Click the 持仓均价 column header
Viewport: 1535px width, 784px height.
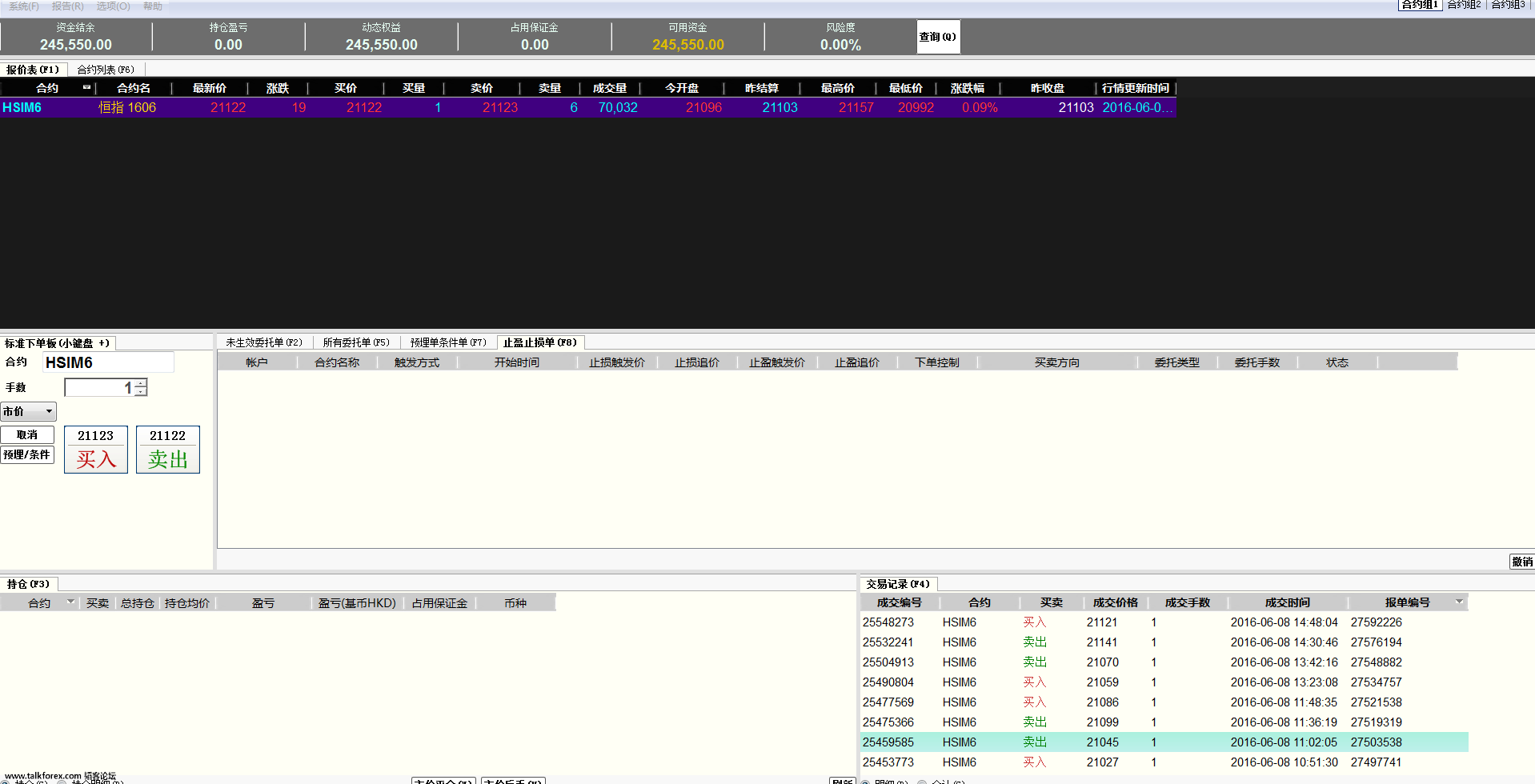tap(187, 603)
